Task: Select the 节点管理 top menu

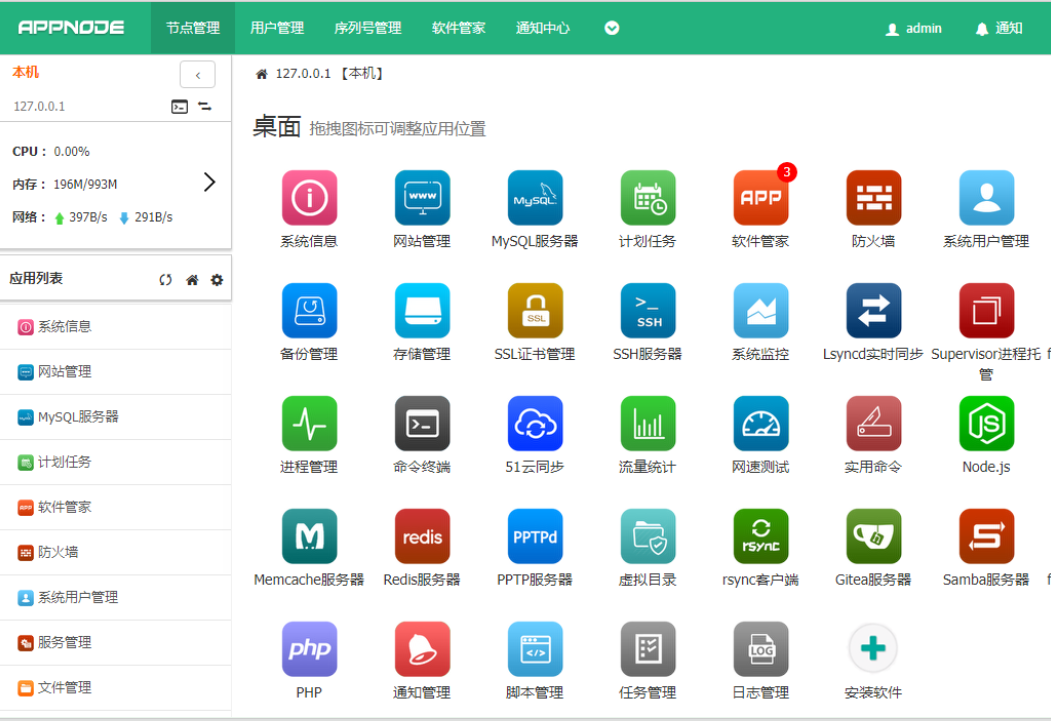Action: [193, 28]
